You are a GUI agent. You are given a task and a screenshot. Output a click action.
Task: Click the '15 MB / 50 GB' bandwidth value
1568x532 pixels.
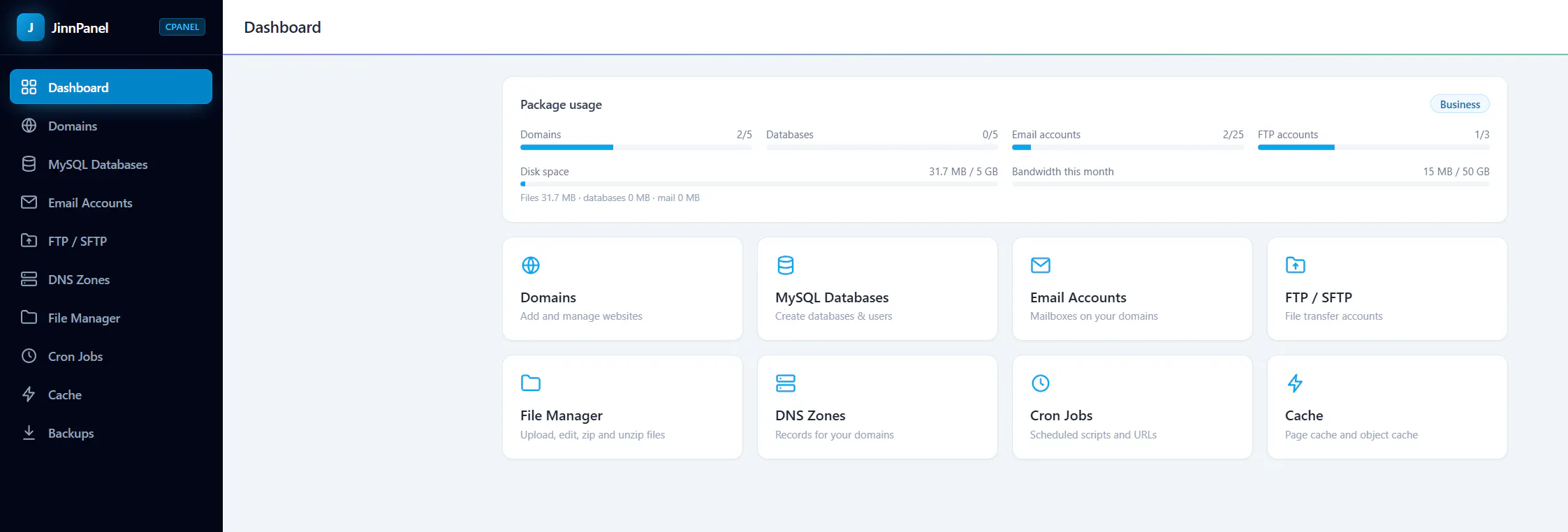tap(1456, 172)
